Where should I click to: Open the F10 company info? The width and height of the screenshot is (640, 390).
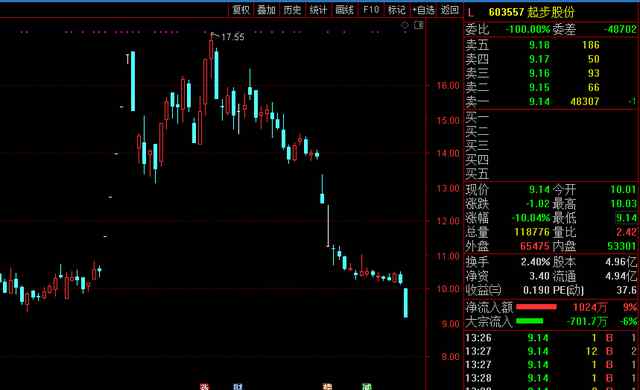point(371,10)
